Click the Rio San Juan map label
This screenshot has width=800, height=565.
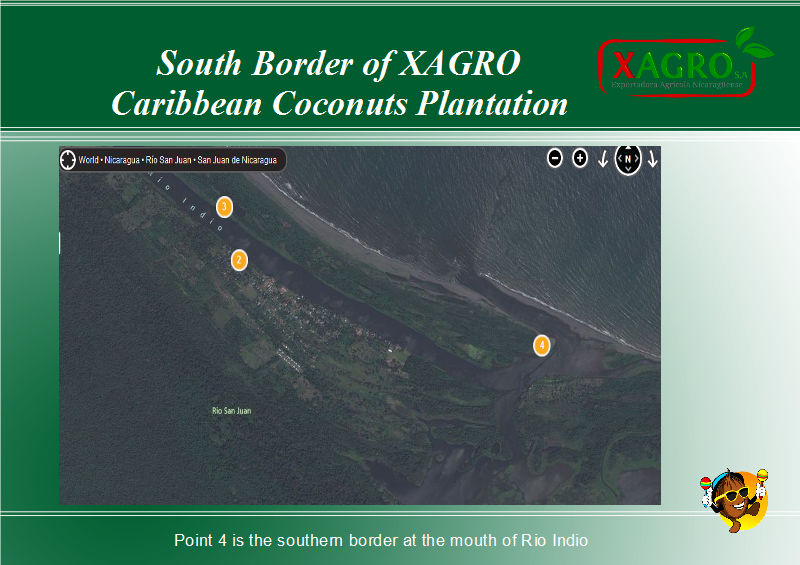232,410
